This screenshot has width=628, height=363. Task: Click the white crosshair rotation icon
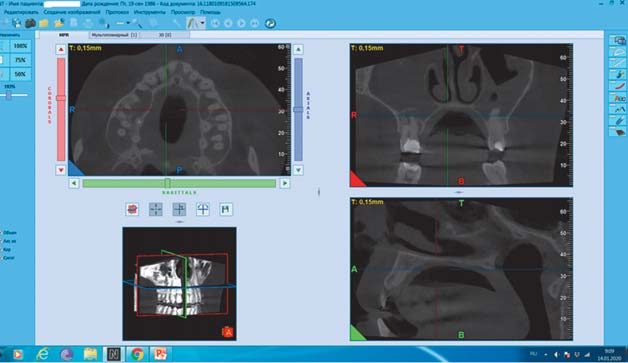[203, 209]
